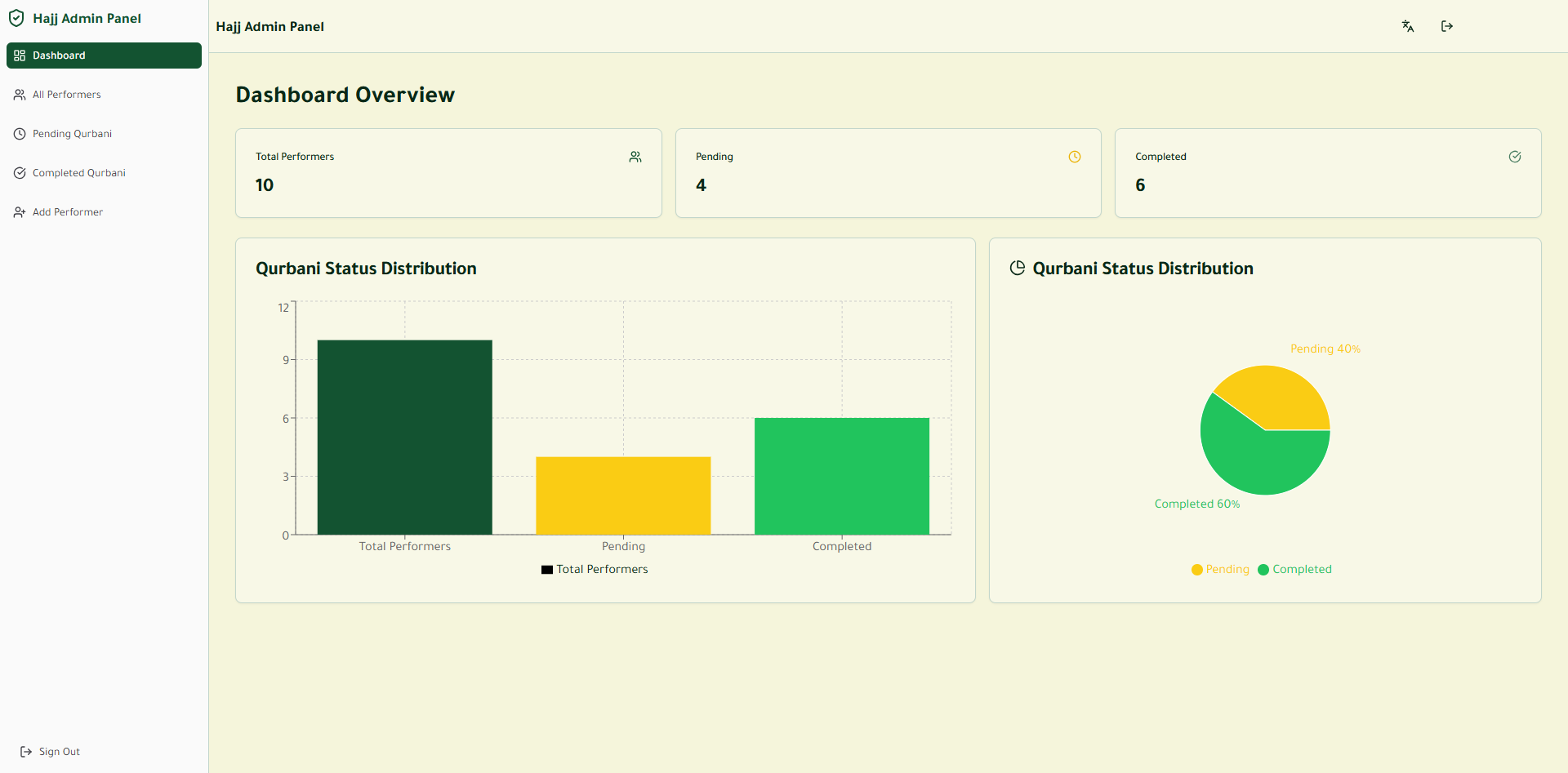The height and width of the screenshot is (773, 1568).
Task: Click the Add Performer link
Action: coord(68,211)
